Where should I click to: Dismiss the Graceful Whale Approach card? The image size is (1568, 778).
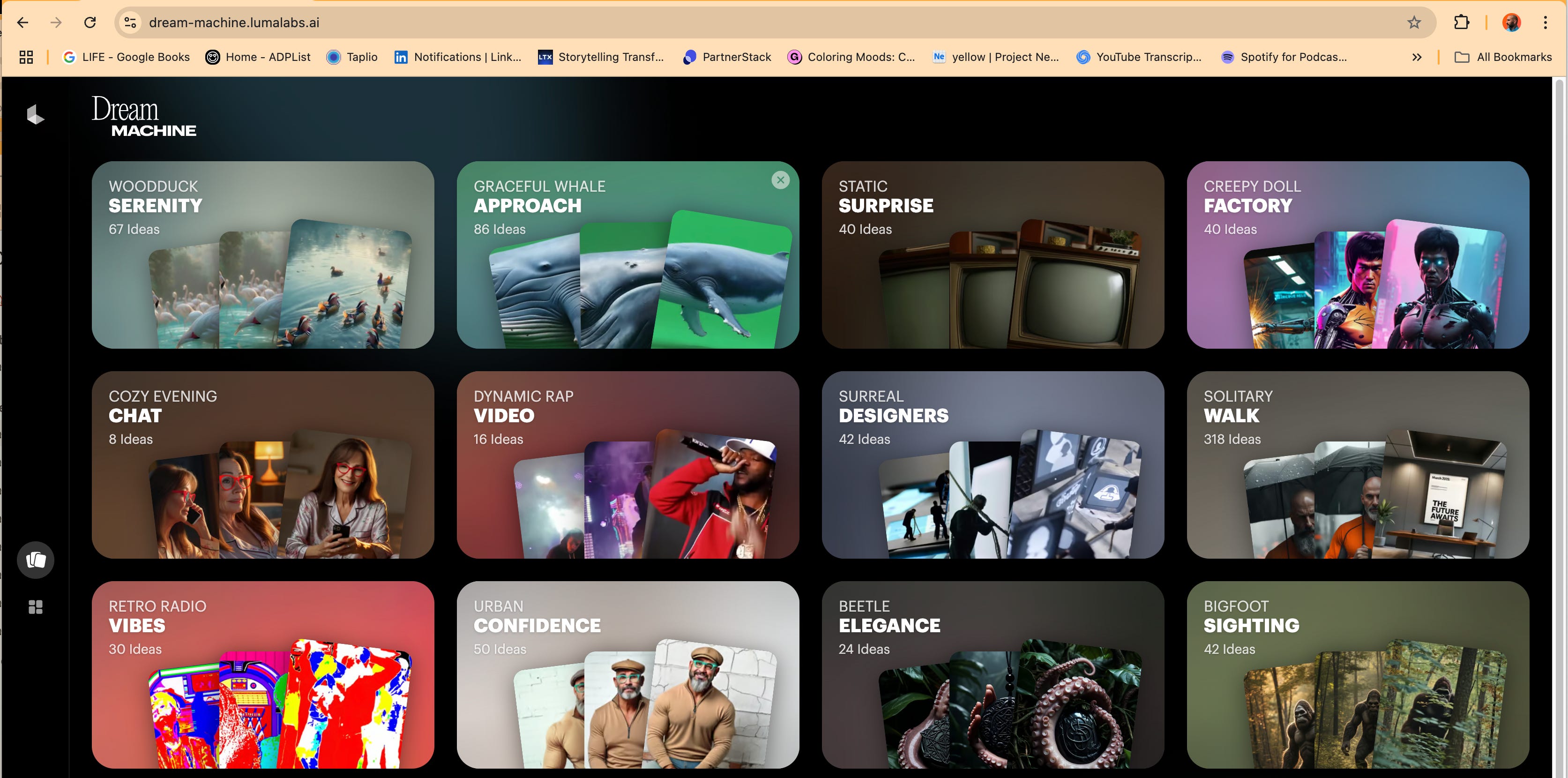coord(780,180)
